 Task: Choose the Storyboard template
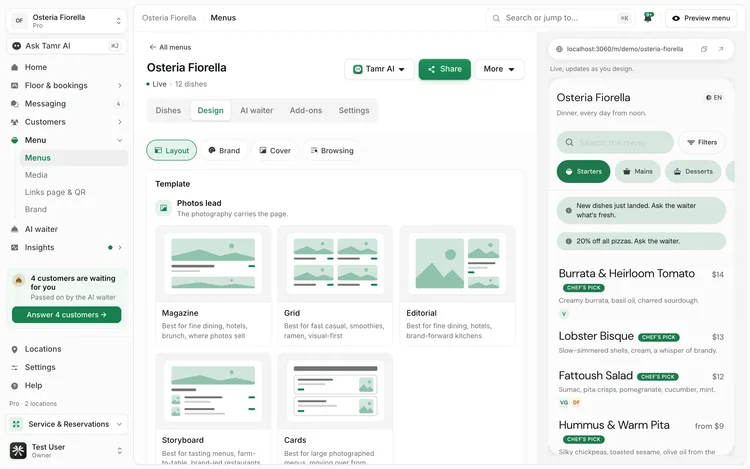213,409
